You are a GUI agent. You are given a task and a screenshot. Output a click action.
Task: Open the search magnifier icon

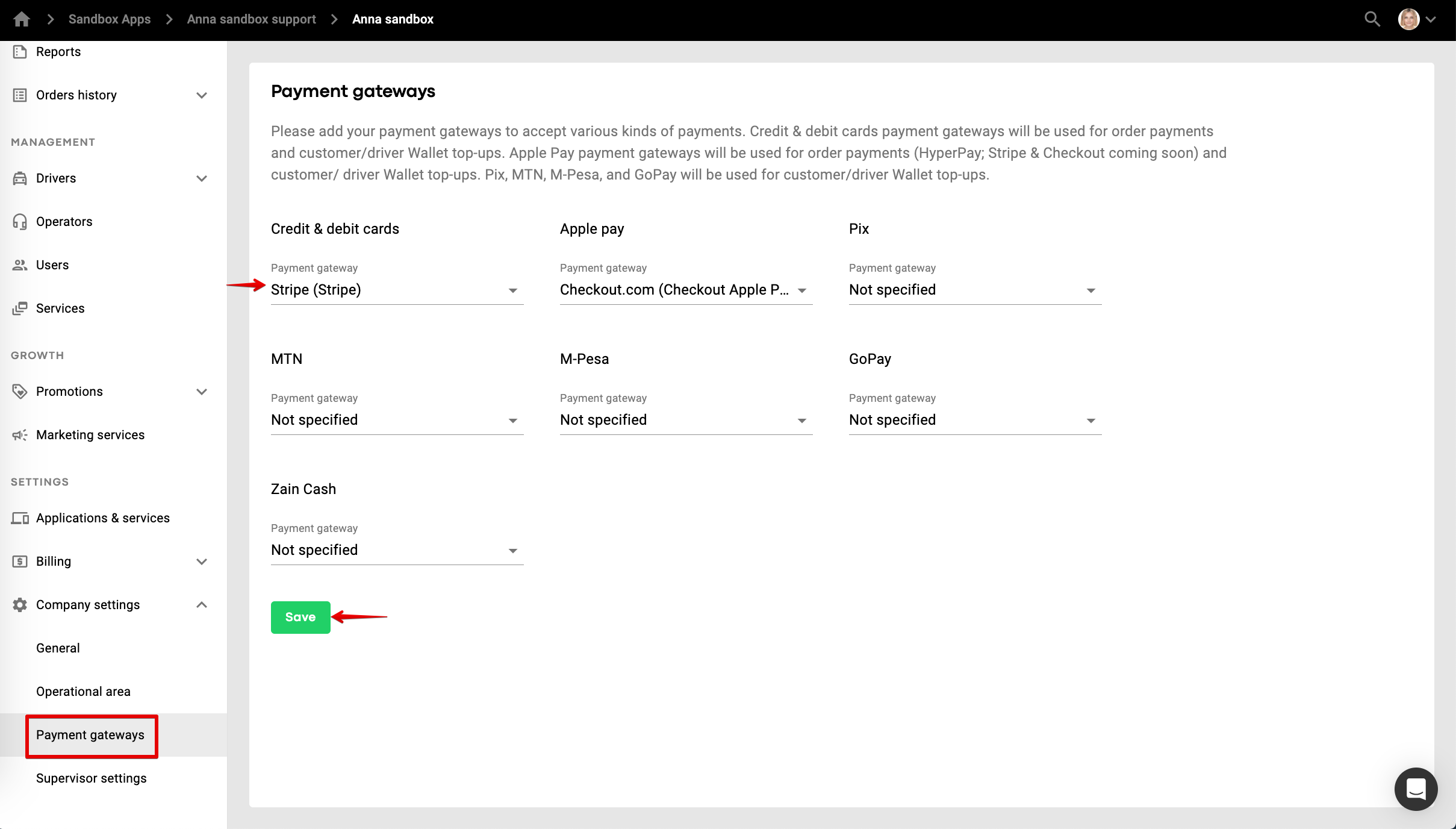(x=1372, y=19)
